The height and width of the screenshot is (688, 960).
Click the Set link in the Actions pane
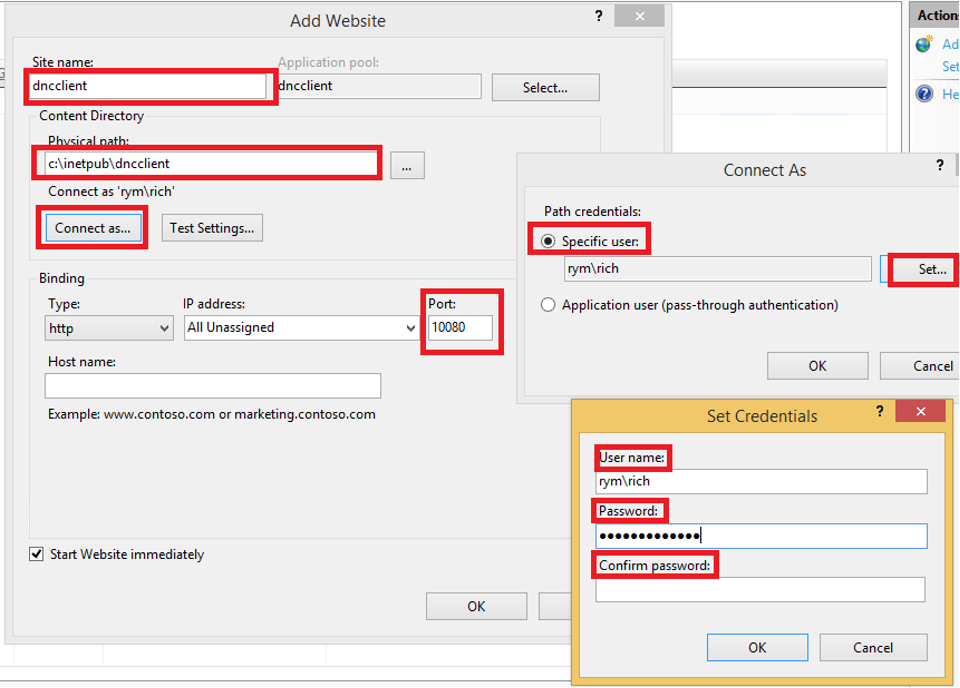(948, 66)
